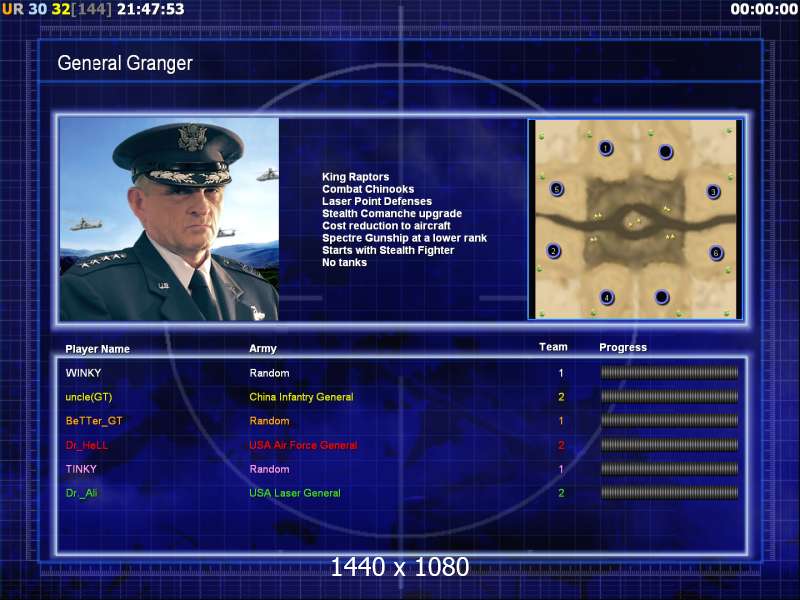This screenshot has width=800, height=600.
Task: Click WINKY's loading progress bar
Action: tap(669, 372)
